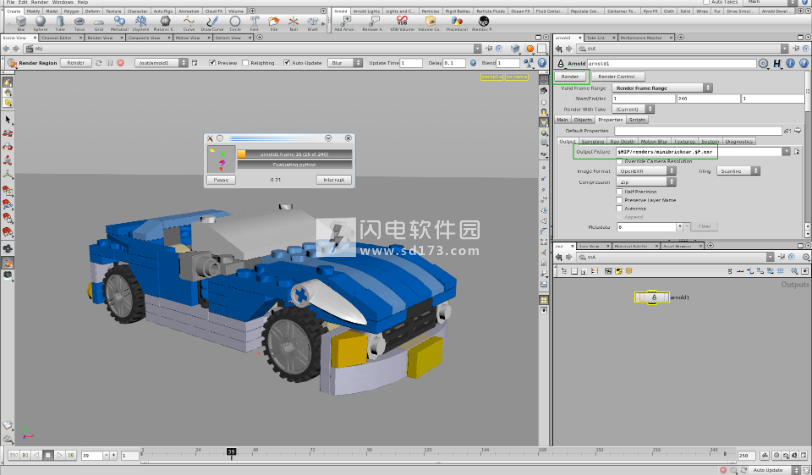The image size is (812, 475).
Task: Select the Box shelf tool
Action: 21,23
